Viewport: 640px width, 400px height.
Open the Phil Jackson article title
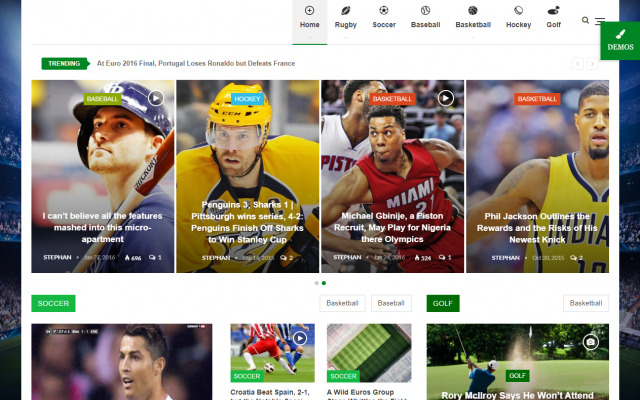click(x=537, y=228)
